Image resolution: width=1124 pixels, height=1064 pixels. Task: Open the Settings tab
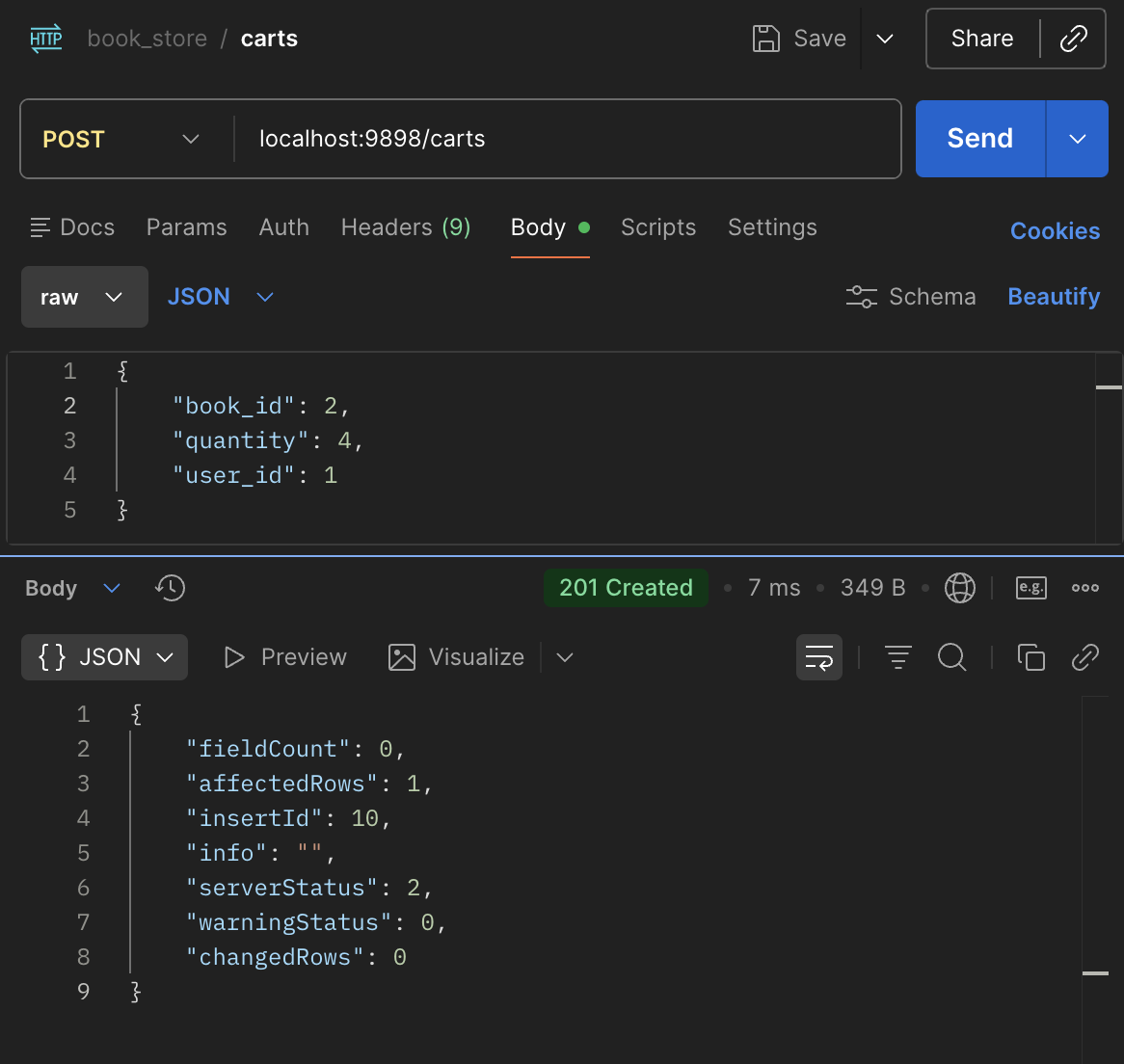pyautogui.click(x=772, y=227)
